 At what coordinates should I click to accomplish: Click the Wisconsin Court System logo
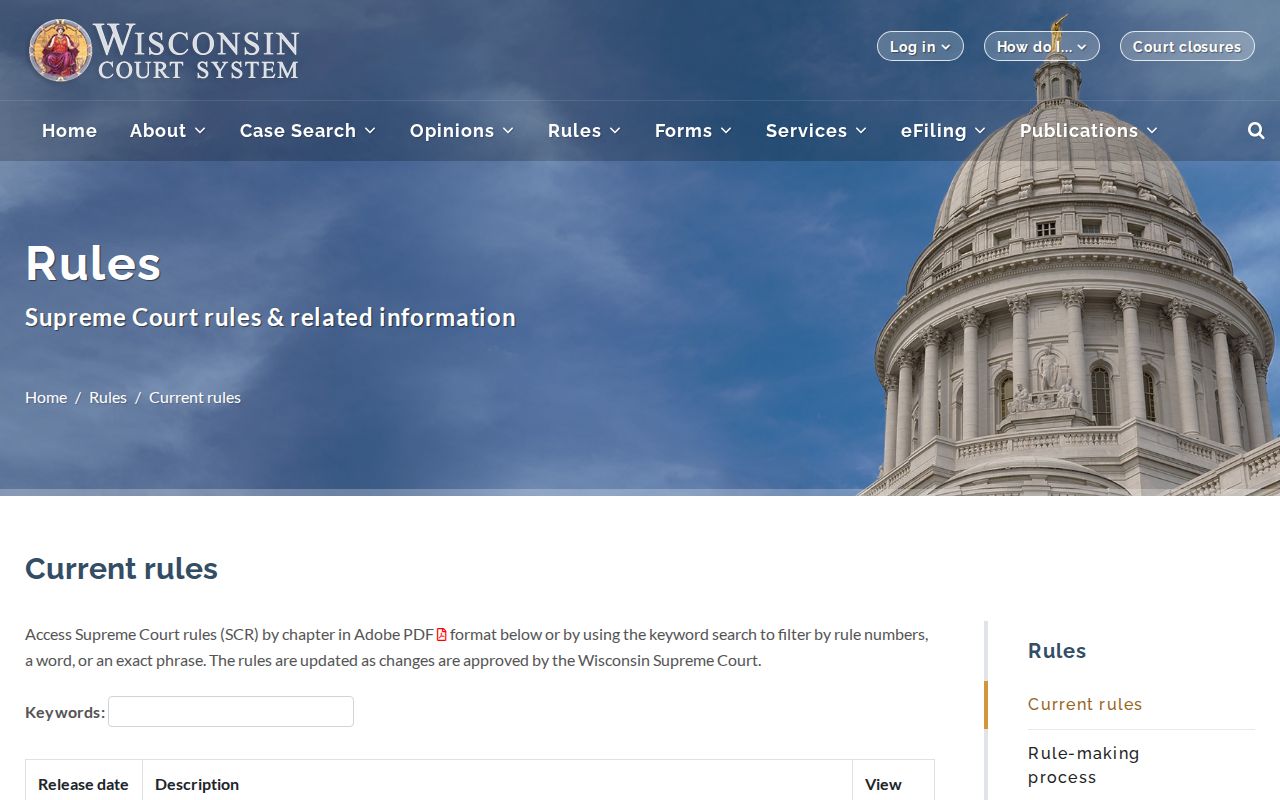click(164, 50)
